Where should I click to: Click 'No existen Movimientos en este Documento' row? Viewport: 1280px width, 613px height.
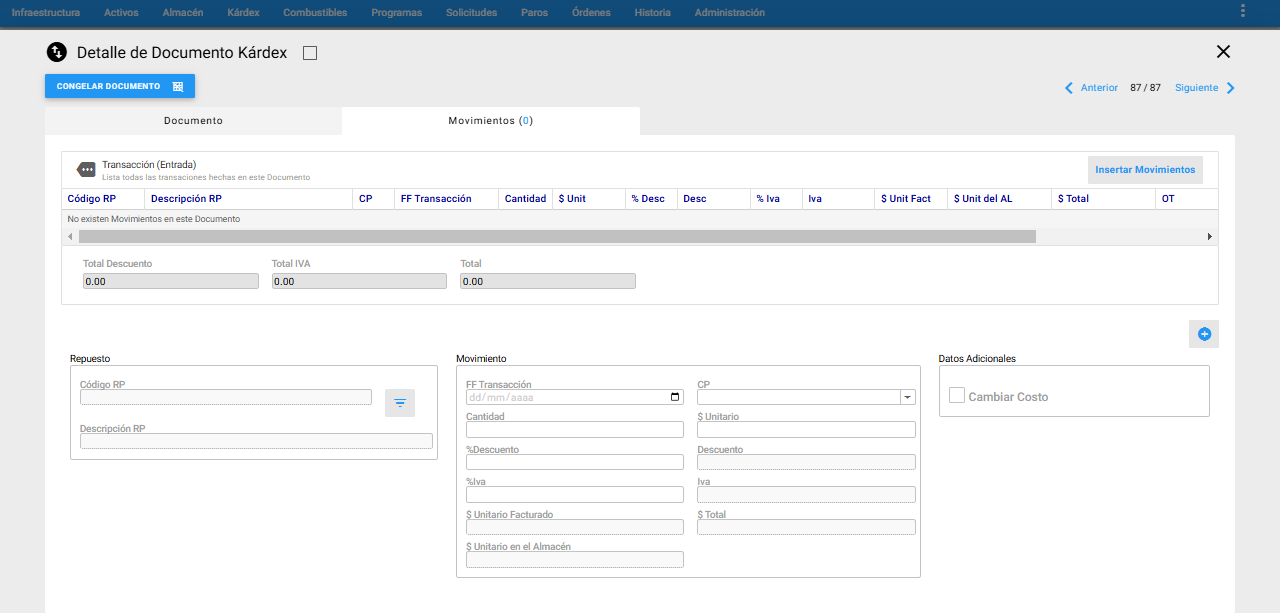coord(640,219)
